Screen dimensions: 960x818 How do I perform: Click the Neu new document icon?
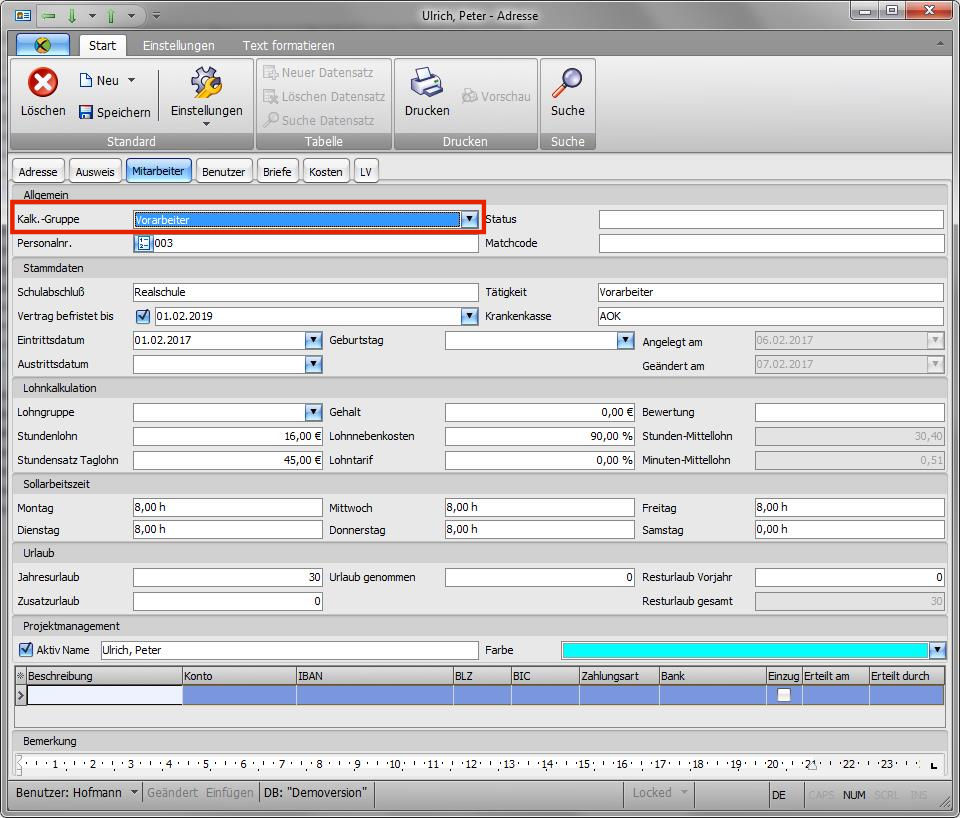86,80
